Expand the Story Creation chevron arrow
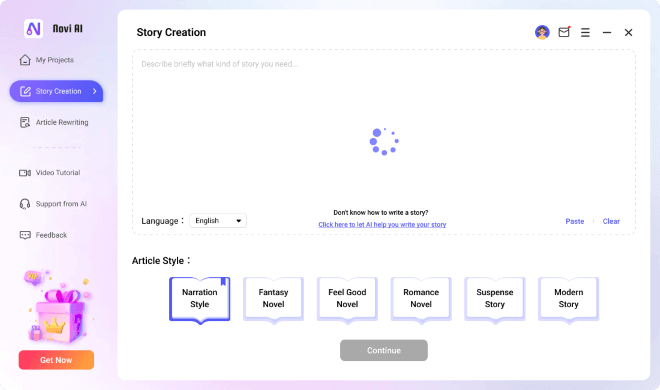Screen dimensions: 660x390 point(95,91)
